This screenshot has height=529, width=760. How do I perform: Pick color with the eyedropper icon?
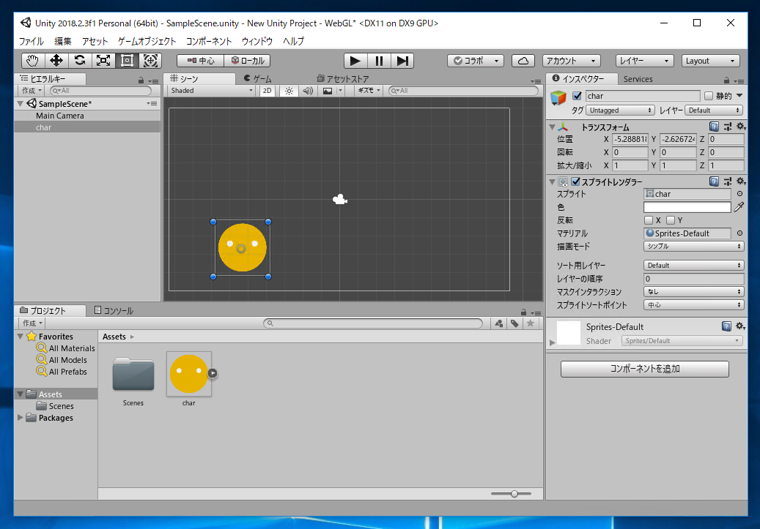pyautogui.click(x=739, y=207)
